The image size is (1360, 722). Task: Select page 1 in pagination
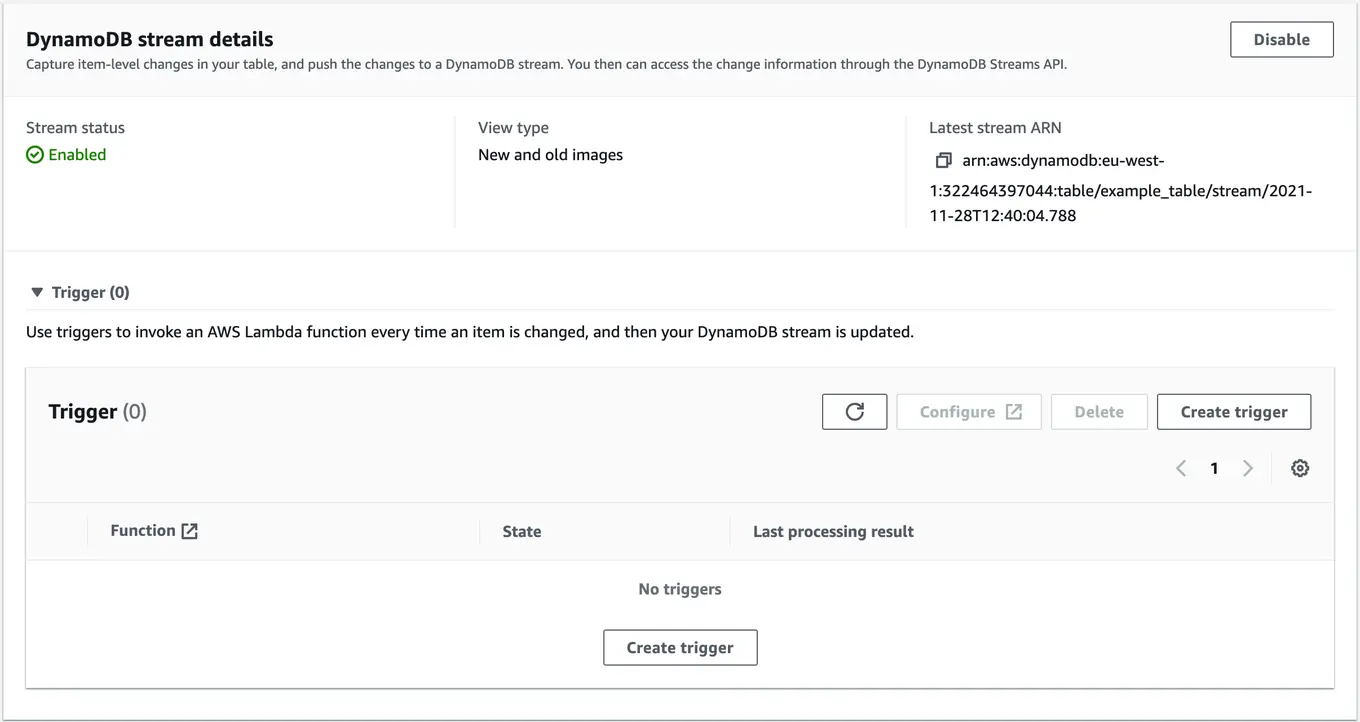(1214, 467)
